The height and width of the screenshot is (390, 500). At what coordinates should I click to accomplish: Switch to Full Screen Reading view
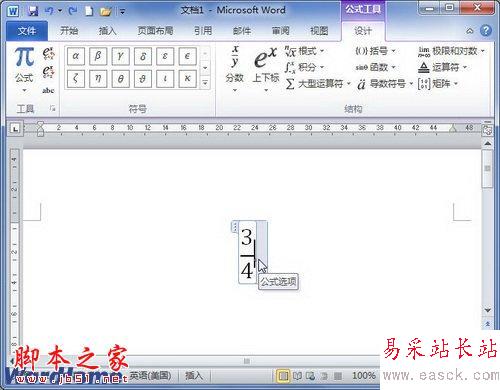(x=297, y=376)
